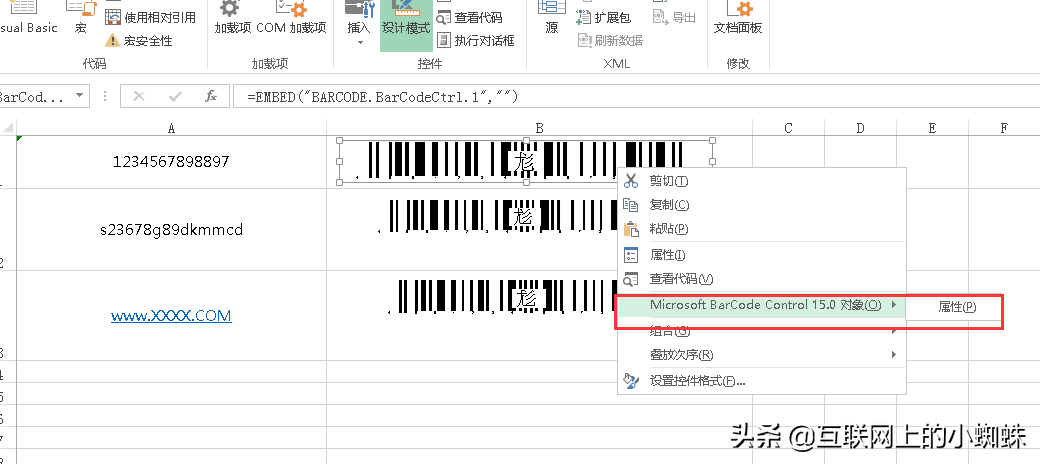
Task: Select column B header
Action: [539, 128]
